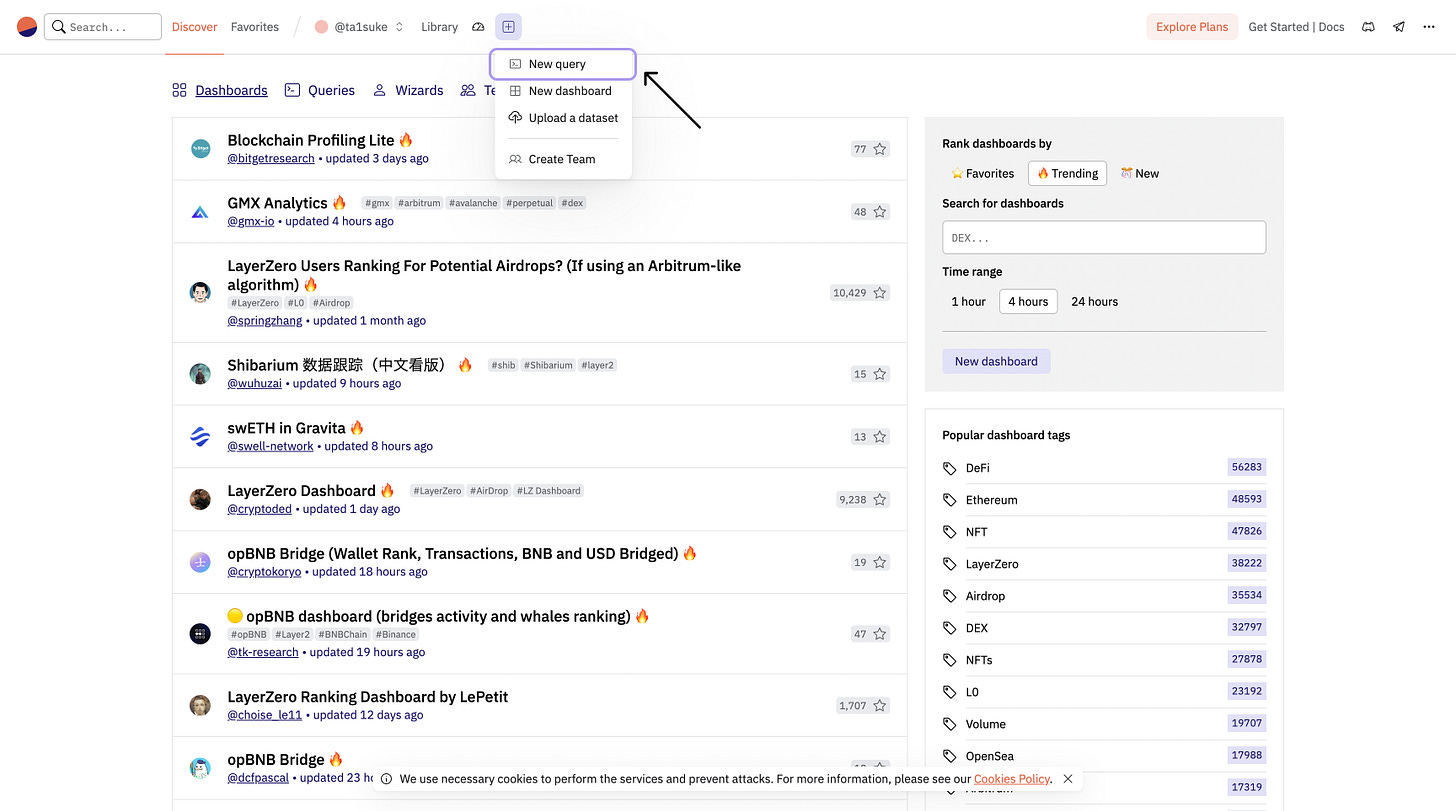
Task: Open Get Started | Docs link
Action: click(1296, 27)
